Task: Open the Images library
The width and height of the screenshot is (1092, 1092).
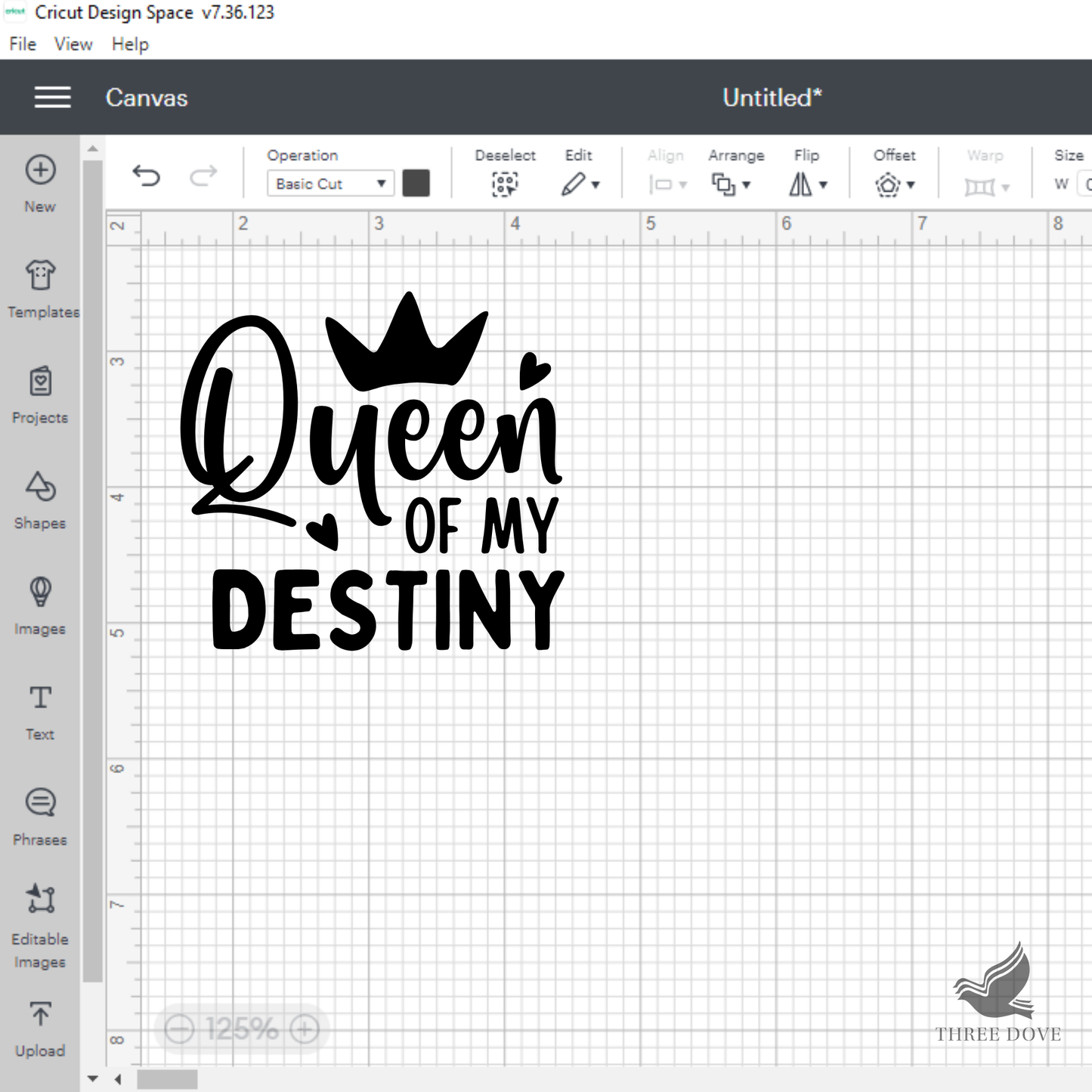Action: [x=40, y=606]
